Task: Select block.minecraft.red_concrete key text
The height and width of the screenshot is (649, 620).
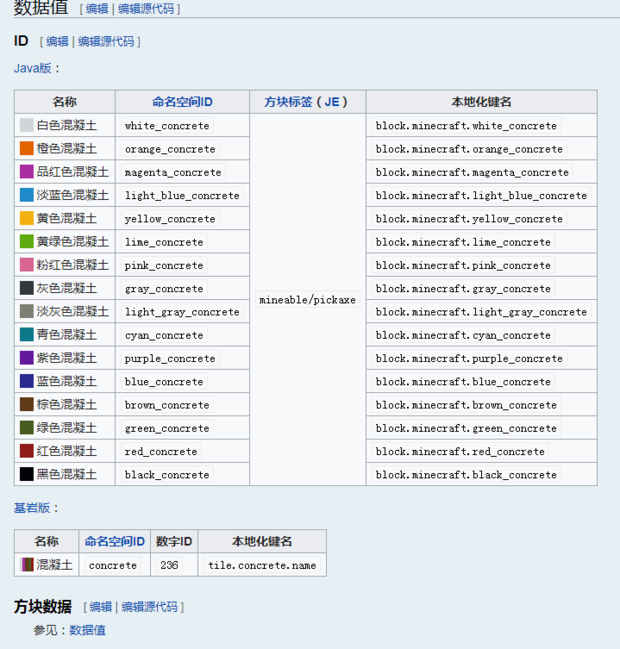Action: point(460,451)
